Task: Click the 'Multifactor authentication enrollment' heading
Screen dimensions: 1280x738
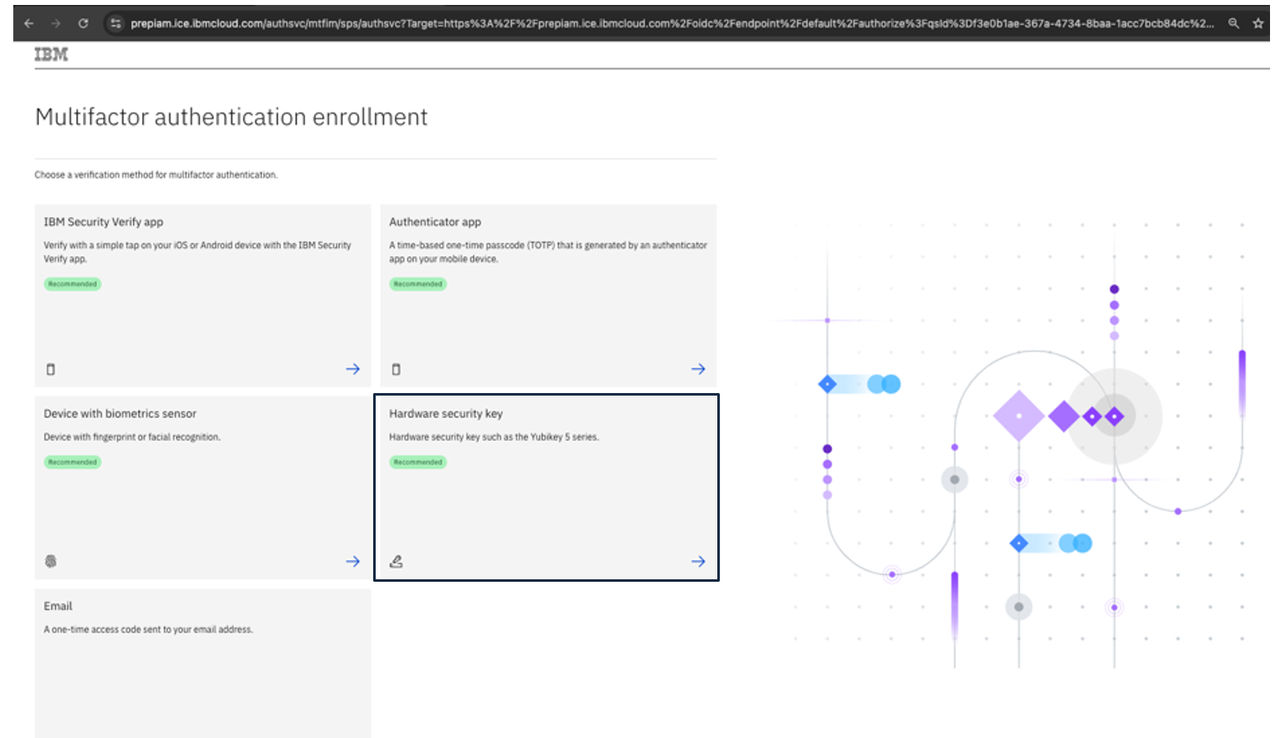Action: tap(231, 117)
